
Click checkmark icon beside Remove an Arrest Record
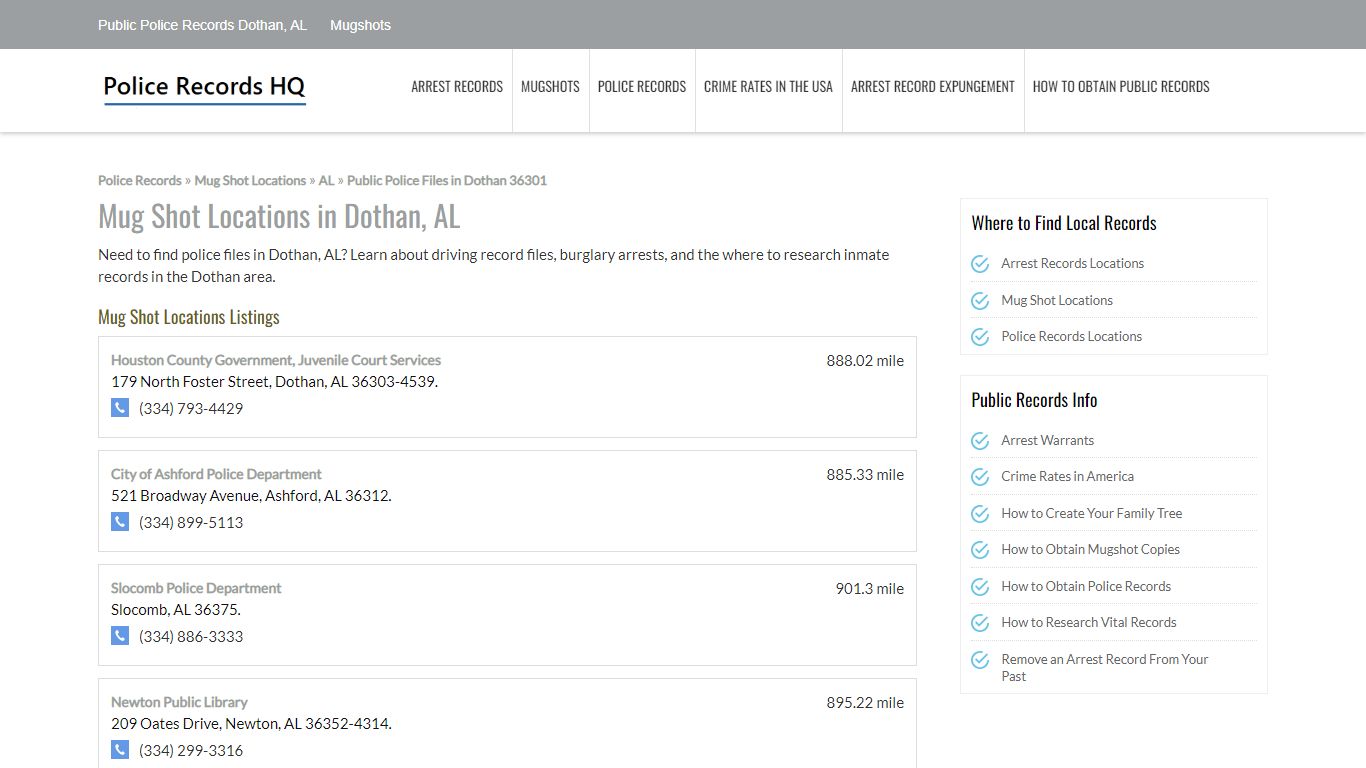pos(980,660)
